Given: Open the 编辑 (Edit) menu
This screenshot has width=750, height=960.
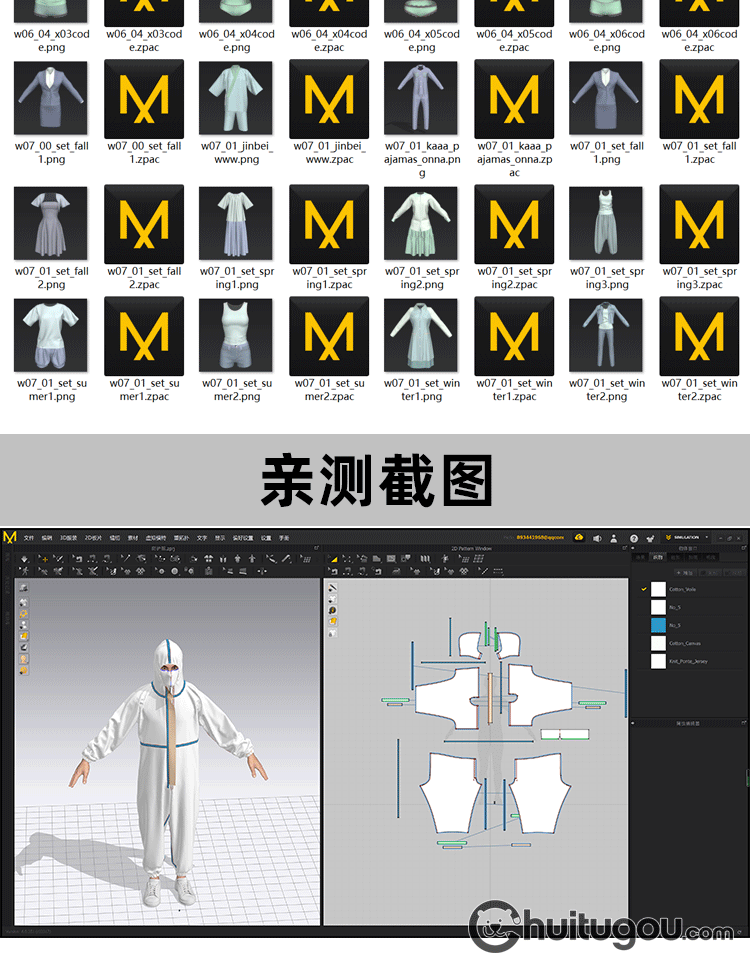Looking at the screenshot, I should tap(47, 538).
